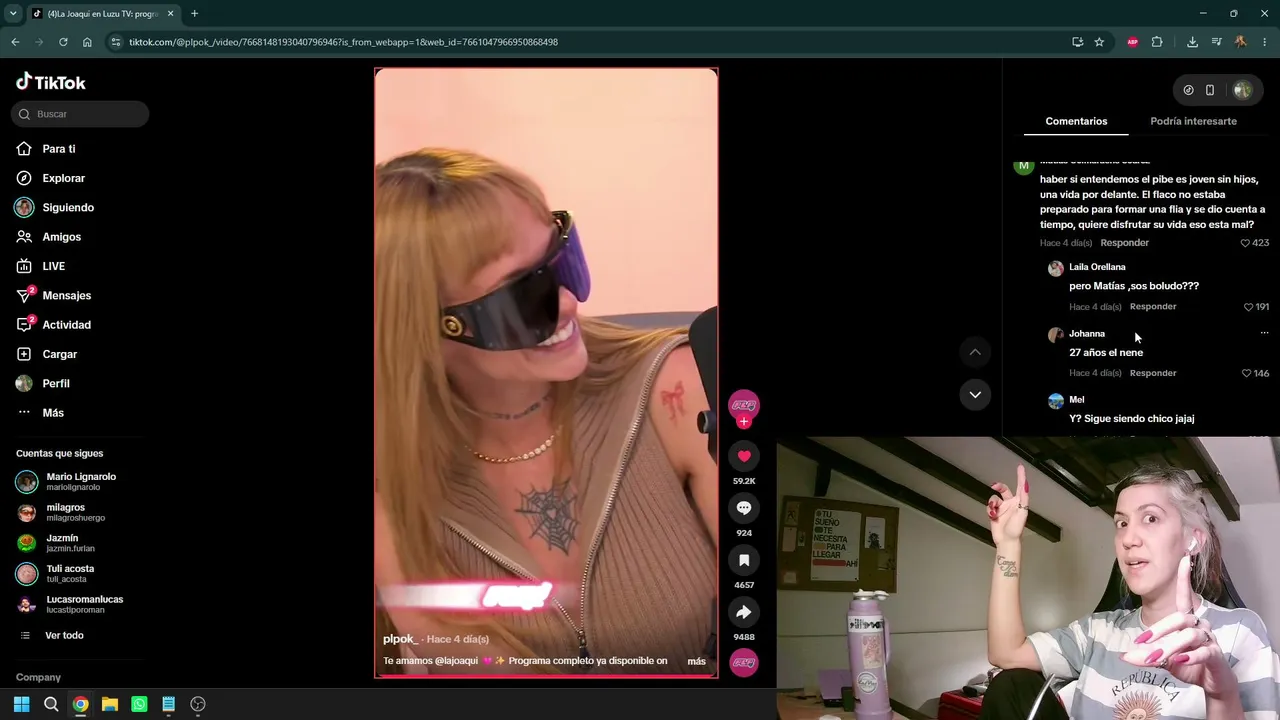Reply to Laila Orellana's comment
The image size is (1280, 720).
tap(1153, 306)
